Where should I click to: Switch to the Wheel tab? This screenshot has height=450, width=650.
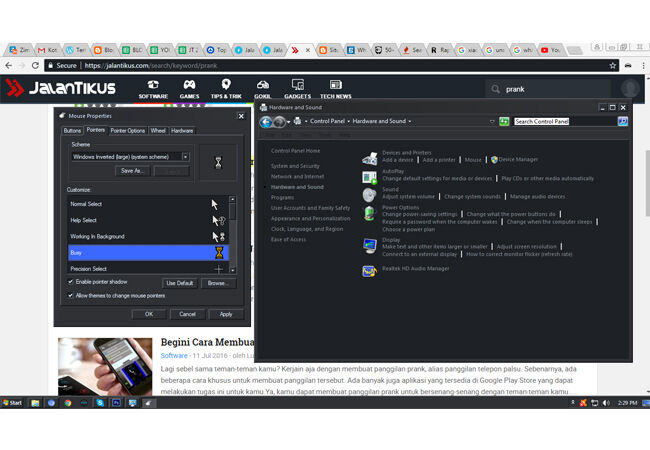tap(158, 131)
